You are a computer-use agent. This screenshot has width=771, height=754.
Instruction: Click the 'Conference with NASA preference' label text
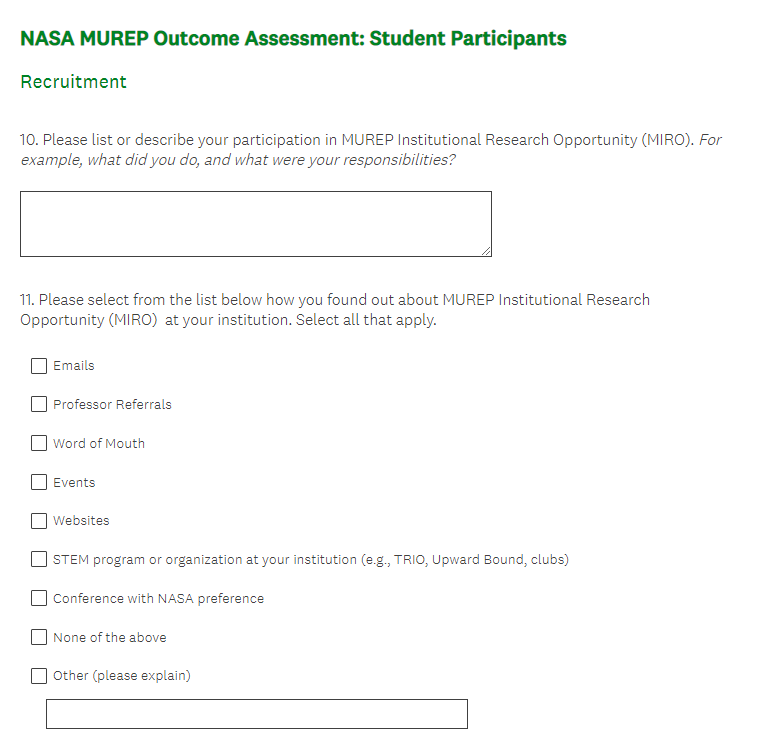[x=158, y=599]
